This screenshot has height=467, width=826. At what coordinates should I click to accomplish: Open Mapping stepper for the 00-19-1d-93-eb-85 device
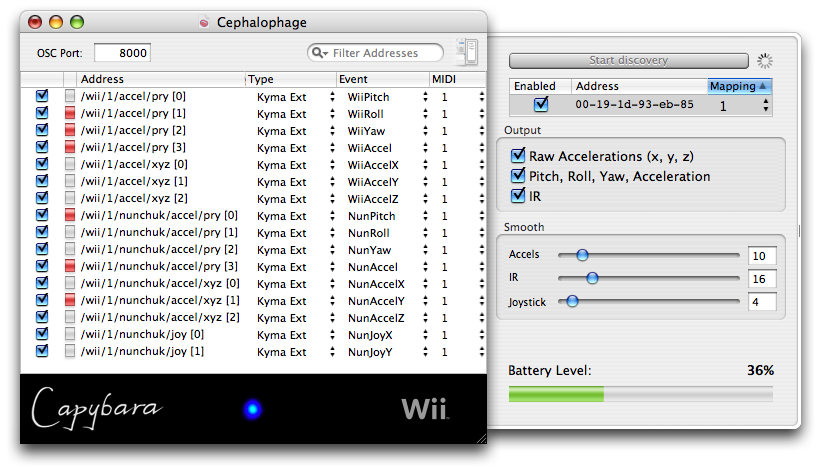click(765, 105)
